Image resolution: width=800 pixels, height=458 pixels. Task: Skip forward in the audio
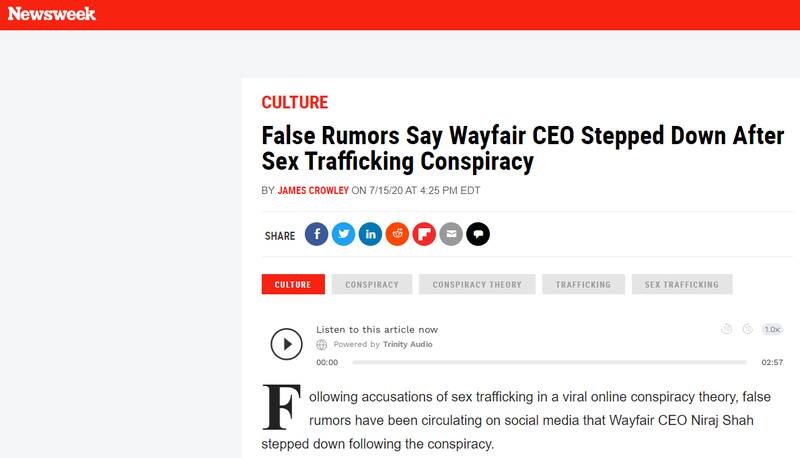[747, 329]
